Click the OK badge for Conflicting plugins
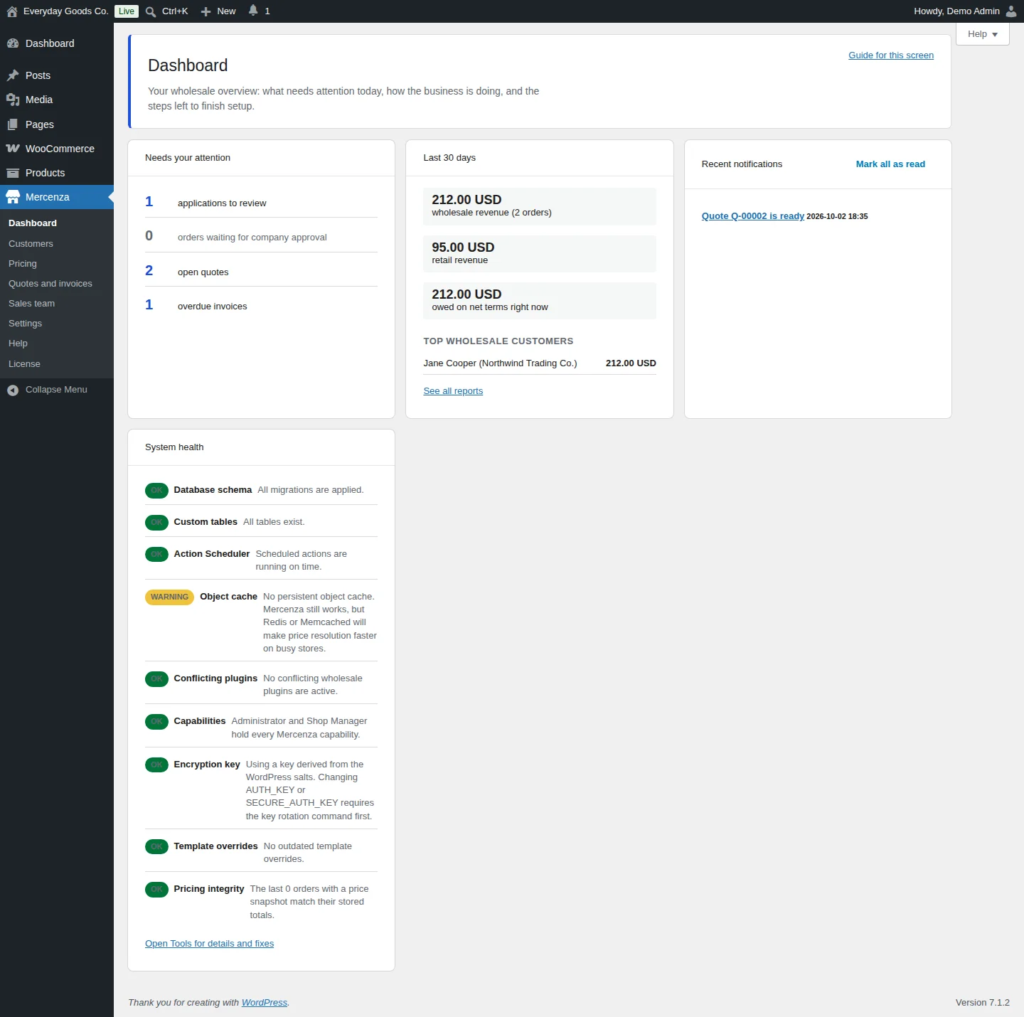1024x1017 pixels. pos(157,679)
